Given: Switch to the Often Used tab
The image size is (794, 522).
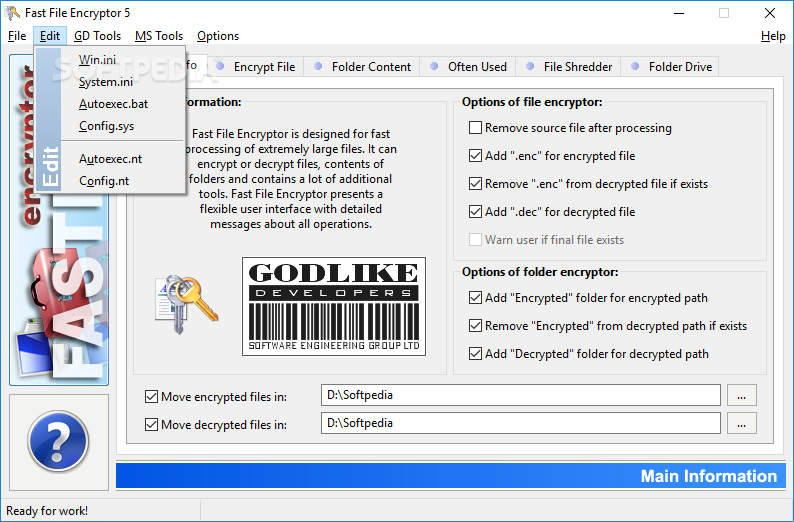Looking at the screenshot, I should coord(468,67).
